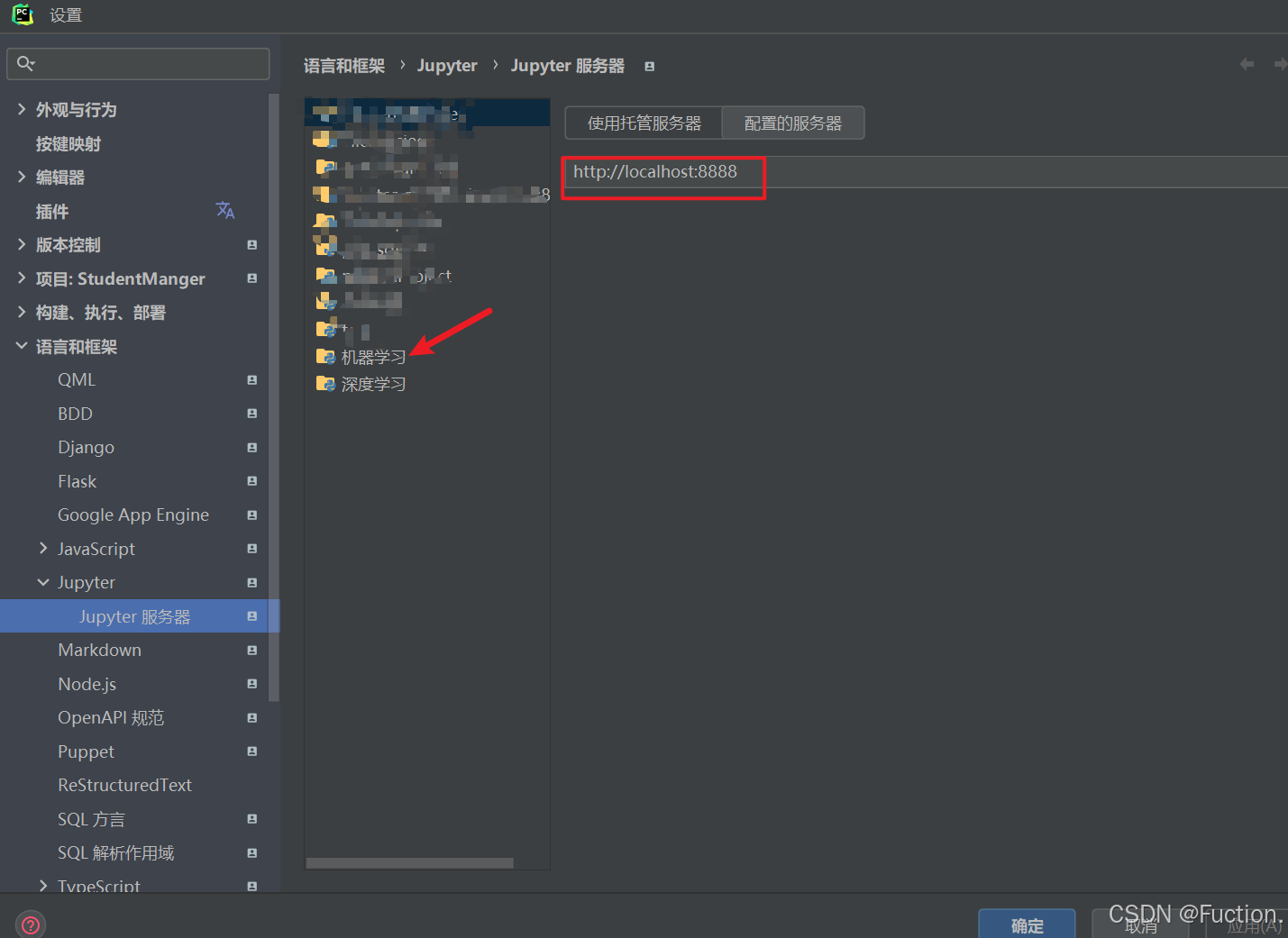Image resolution: width=1288 pixels, height=938 pixels.
Task: Click 语言和框架 in breadcrumb
Action: point(344,66)
